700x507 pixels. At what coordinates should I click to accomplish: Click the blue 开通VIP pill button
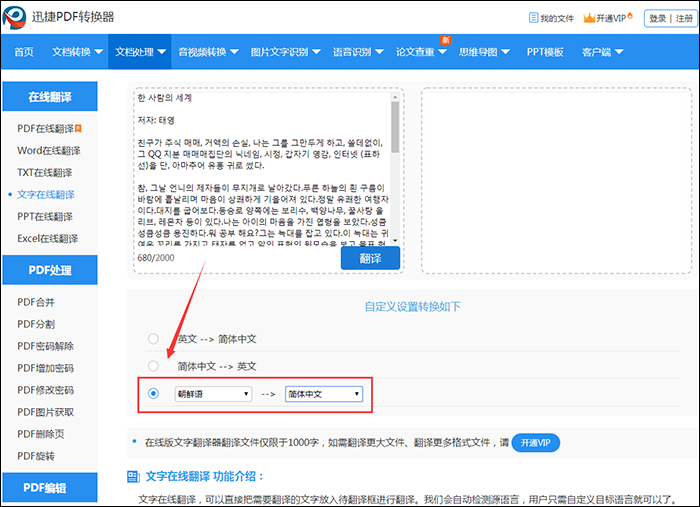[x=535, y=443]
